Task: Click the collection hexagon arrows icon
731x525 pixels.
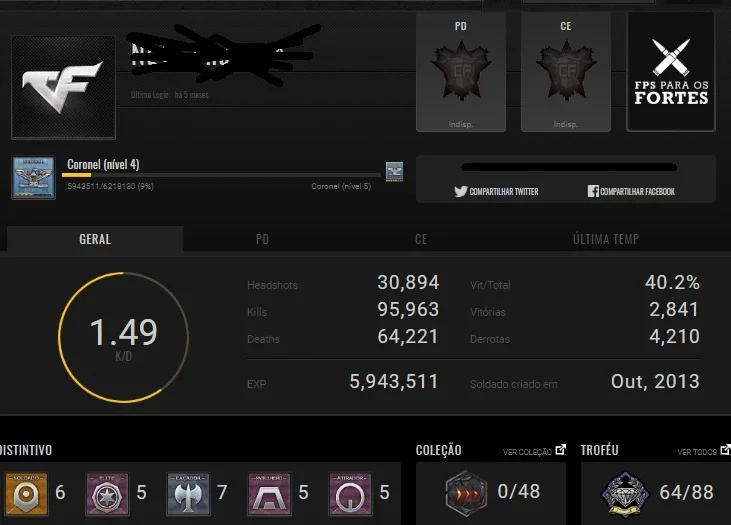Action: 466,493
